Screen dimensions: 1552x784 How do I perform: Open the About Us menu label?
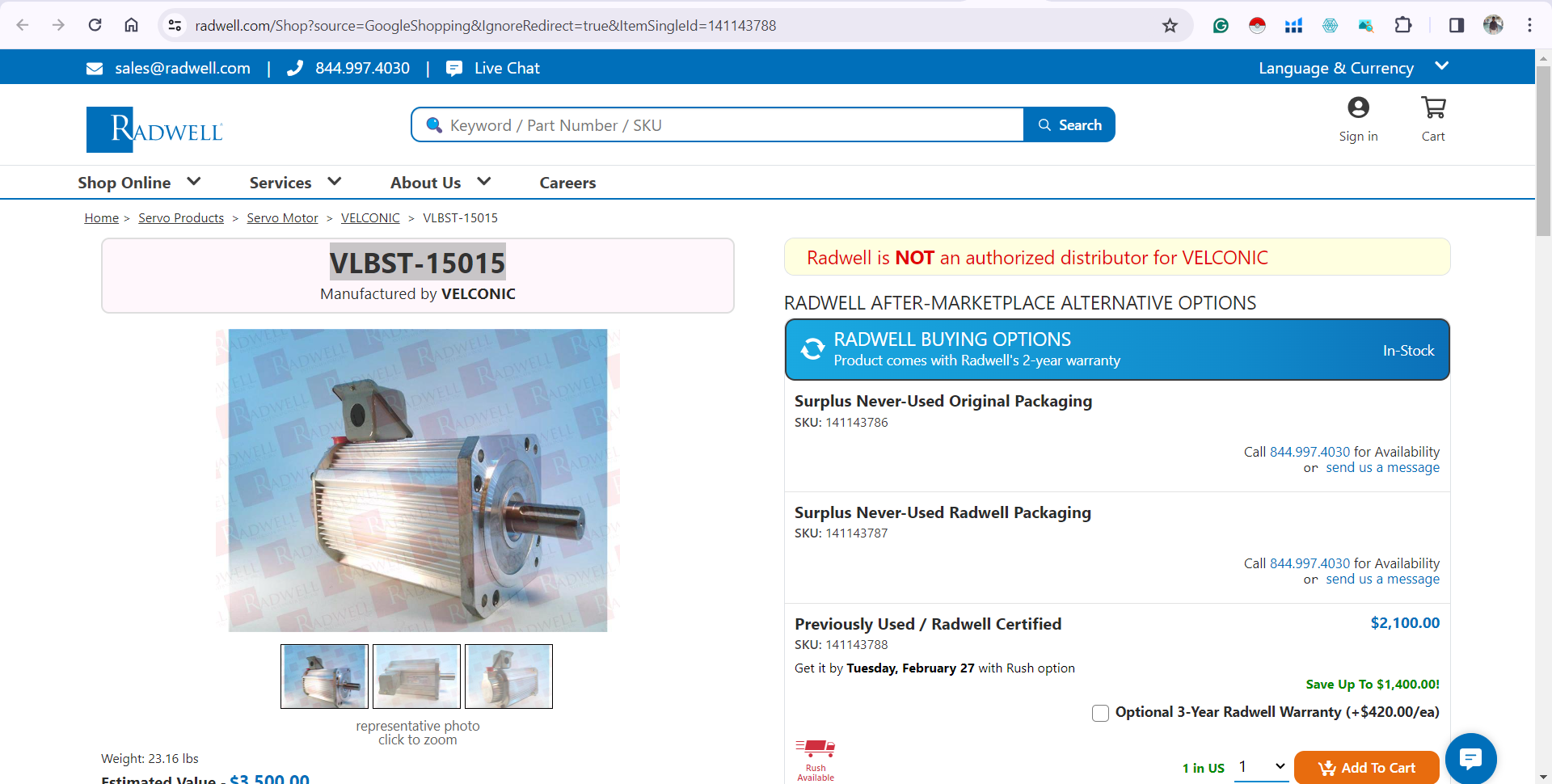[426, 183]
